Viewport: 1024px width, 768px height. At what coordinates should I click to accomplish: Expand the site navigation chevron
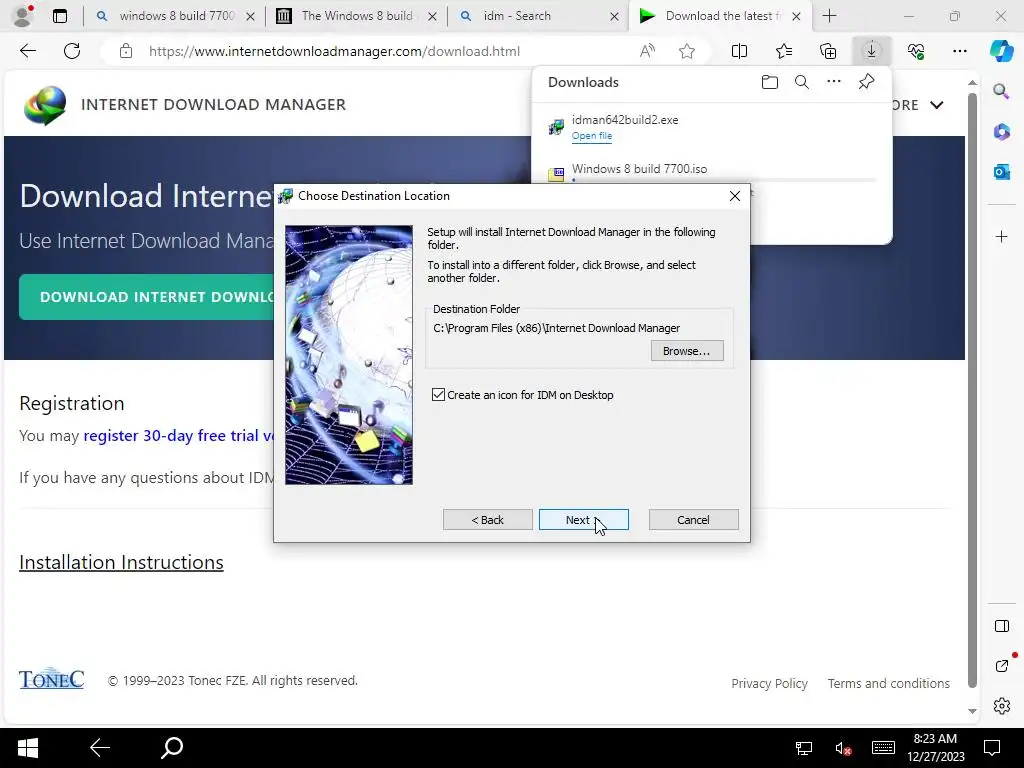click(x=936, y=104)
